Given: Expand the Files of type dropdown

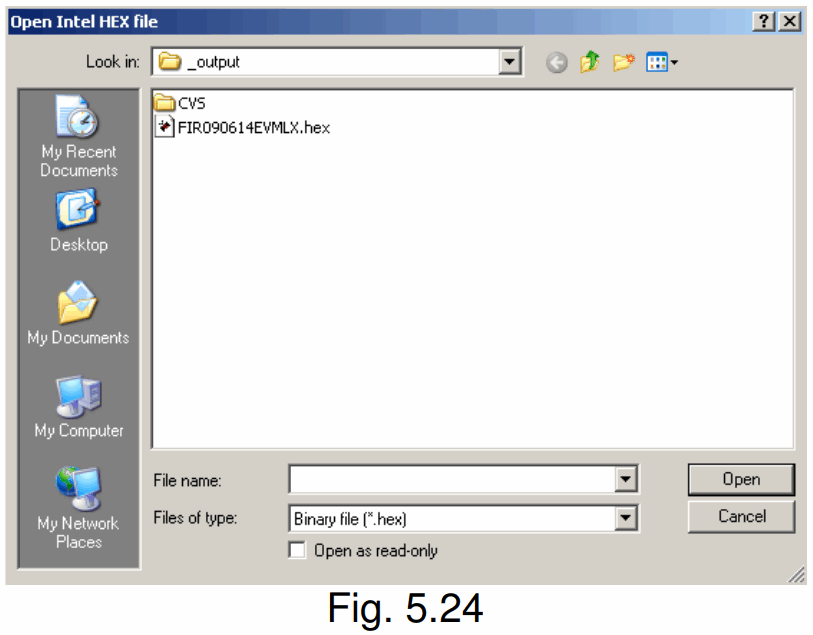Looking at the screenshot, I should point(626,518).
